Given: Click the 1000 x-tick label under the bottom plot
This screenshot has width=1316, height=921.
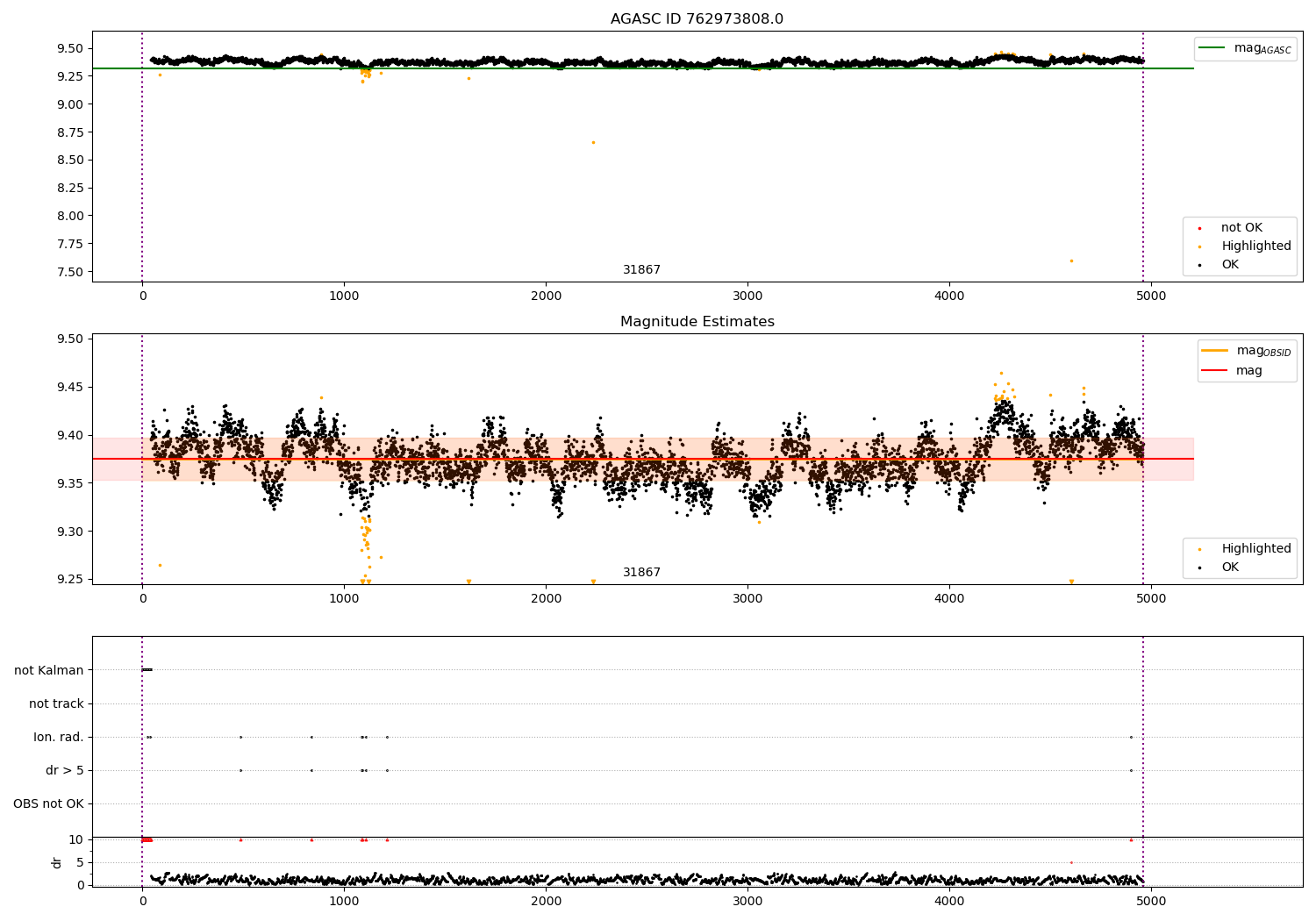Looking at the screenshot, I should tap(344, 901).
